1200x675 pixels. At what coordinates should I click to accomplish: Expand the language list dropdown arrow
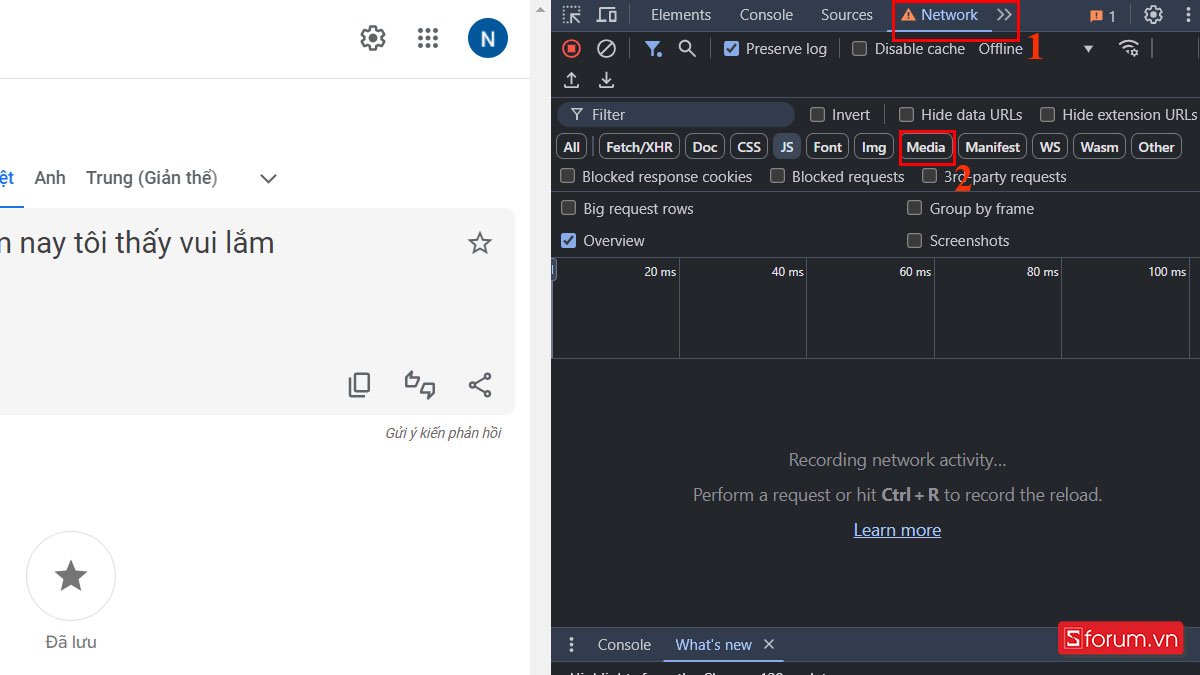click(x=267, y=178)
